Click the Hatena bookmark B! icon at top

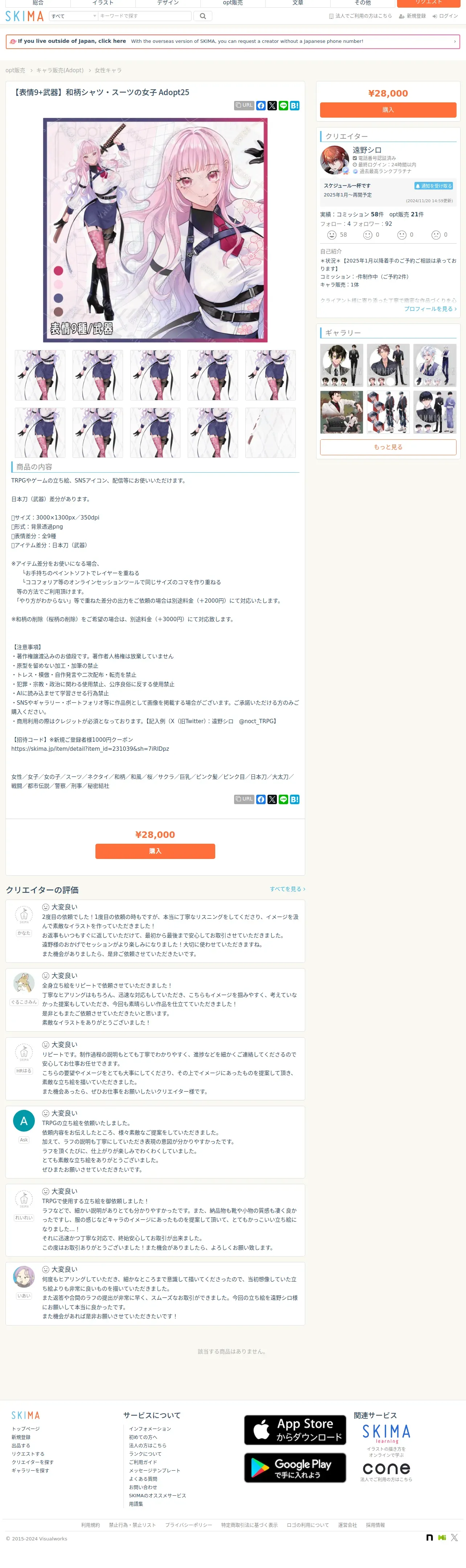click(294, 106)
